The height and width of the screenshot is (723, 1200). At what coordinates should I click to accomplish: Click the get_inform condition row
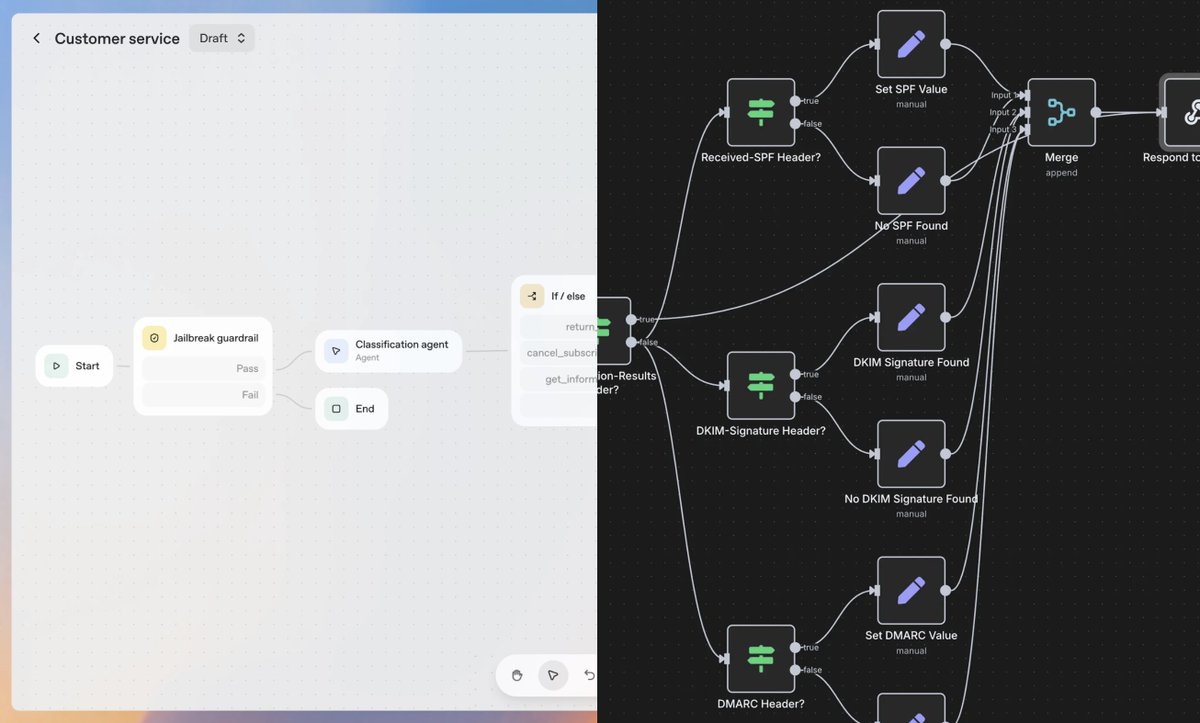click(559, 379)
